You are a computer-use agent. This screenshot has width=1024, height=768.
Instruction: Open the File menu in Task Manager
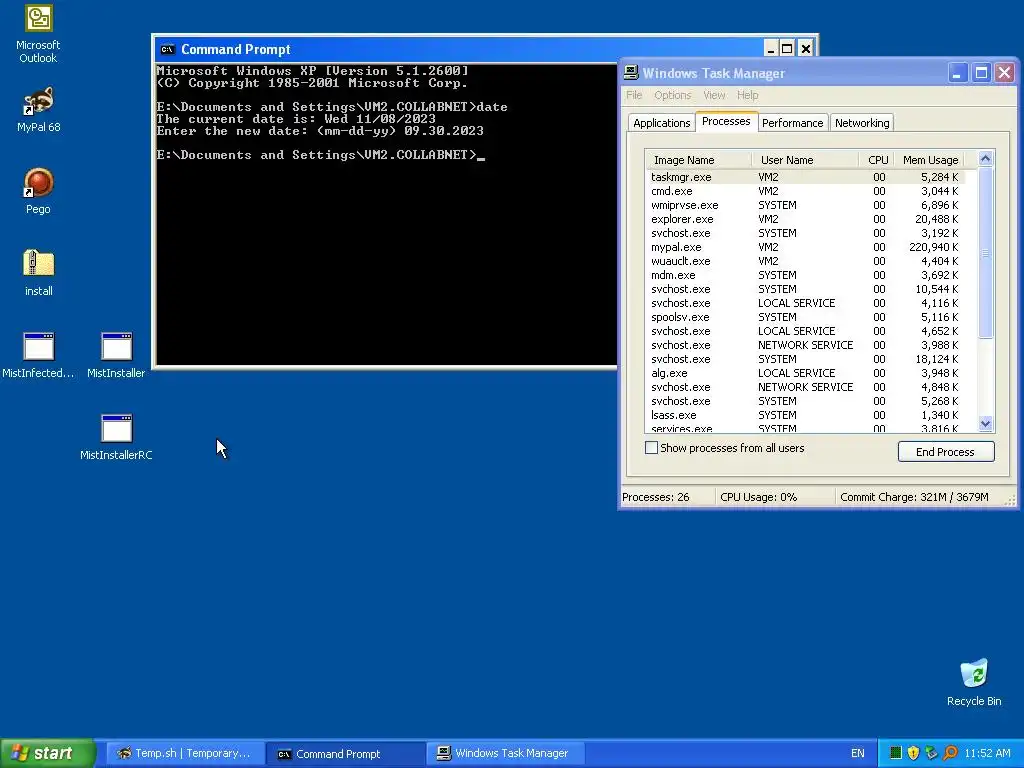pos(634,95)
